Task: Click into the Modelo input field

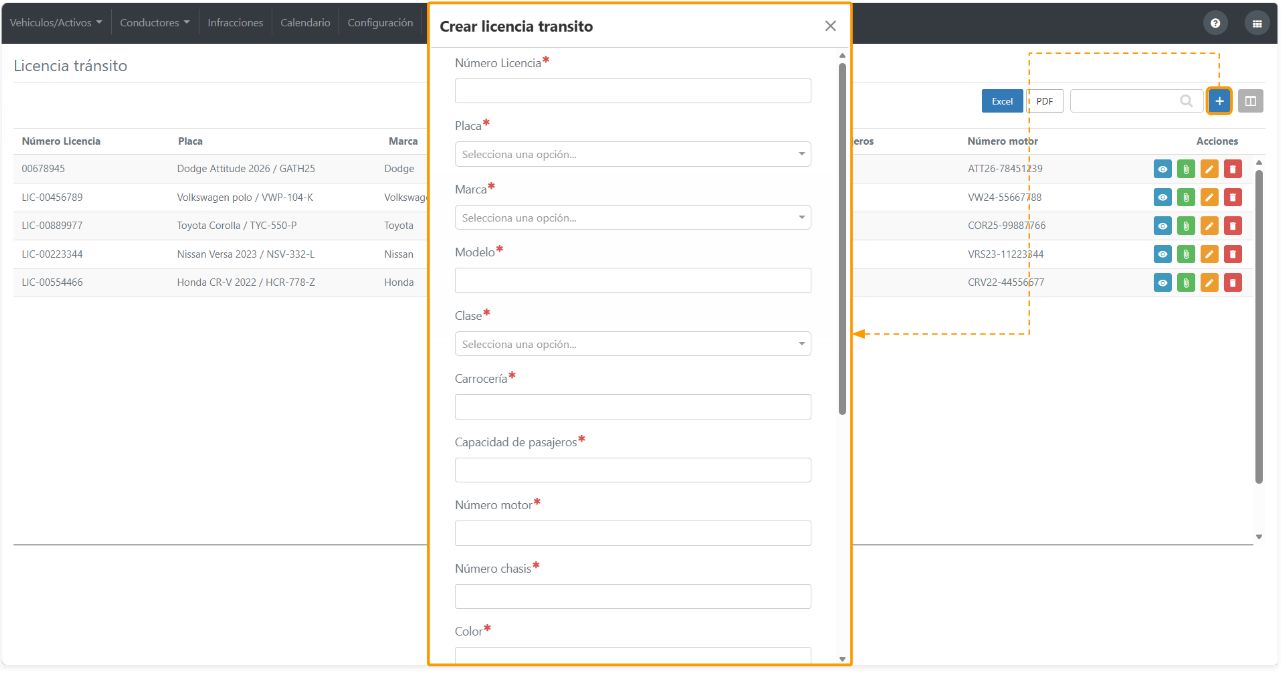Action: click(633, 280)
